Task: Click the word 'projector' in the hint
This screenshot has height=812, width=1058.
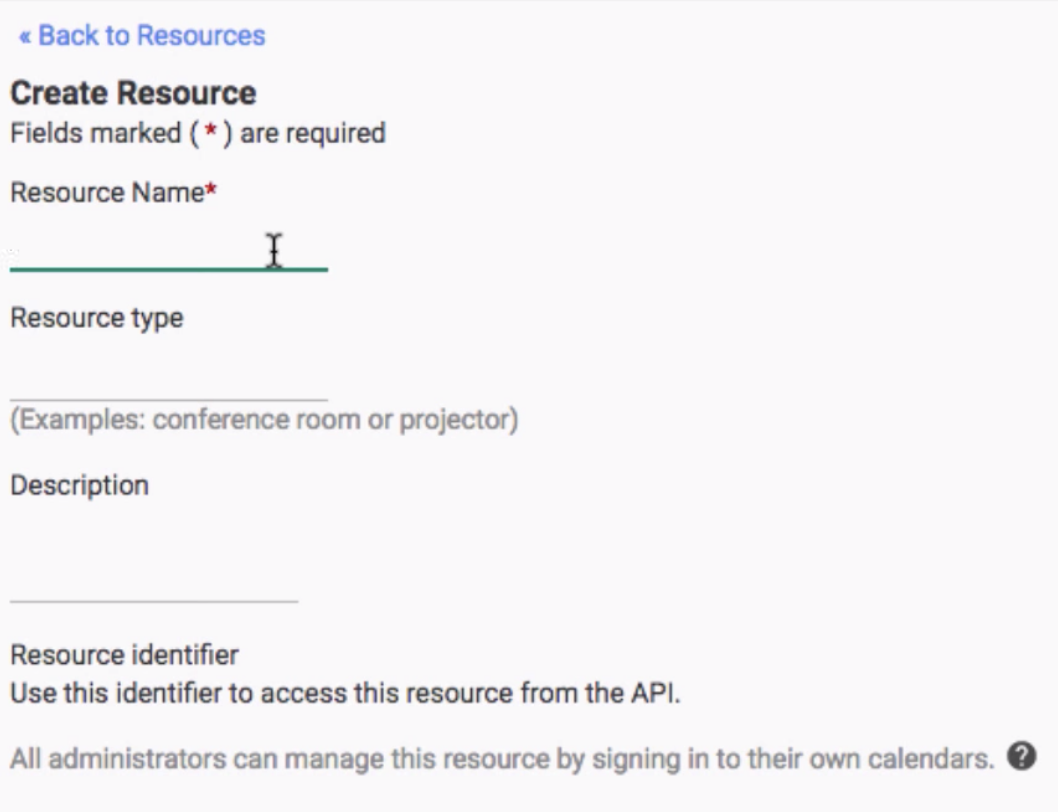Action: [454, 420]
